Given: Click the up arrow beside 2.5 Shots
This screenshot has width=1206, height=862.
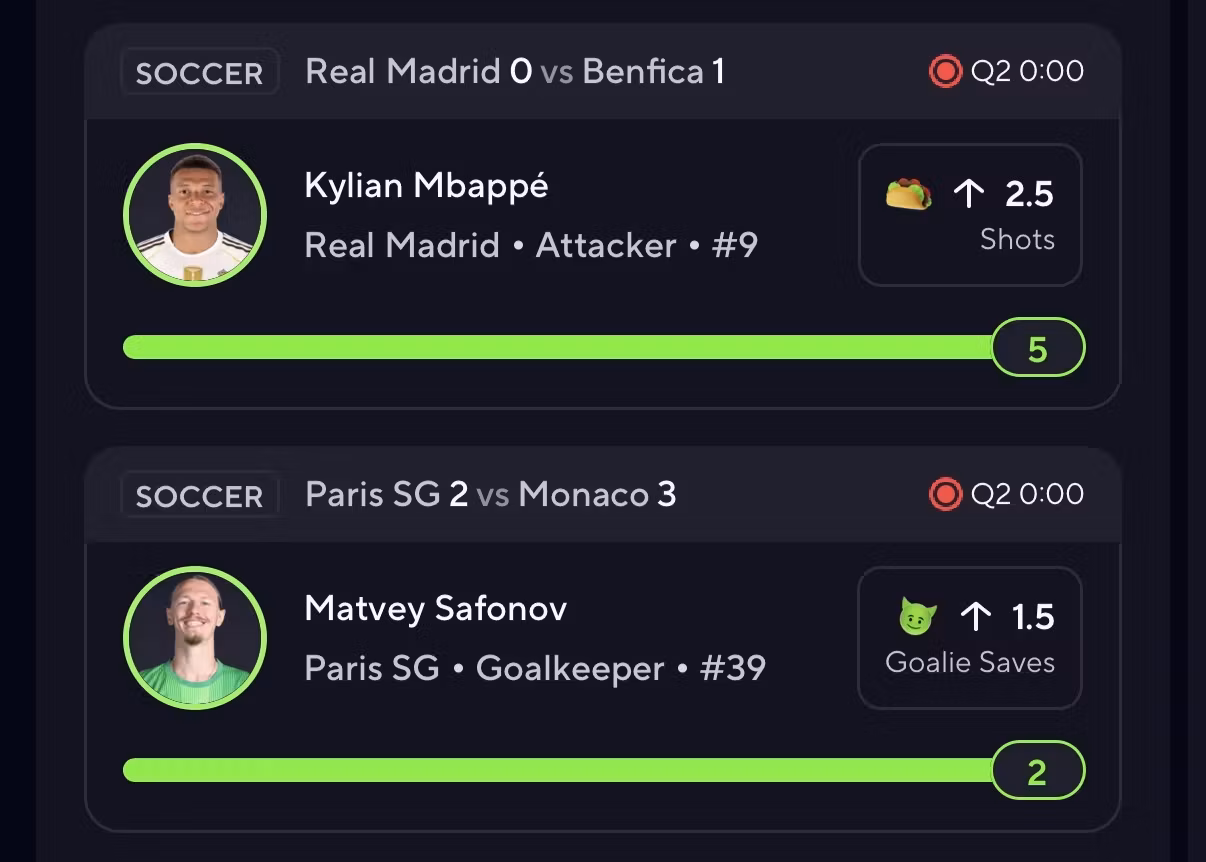Looking at the screenshot, I should (969, 193).
